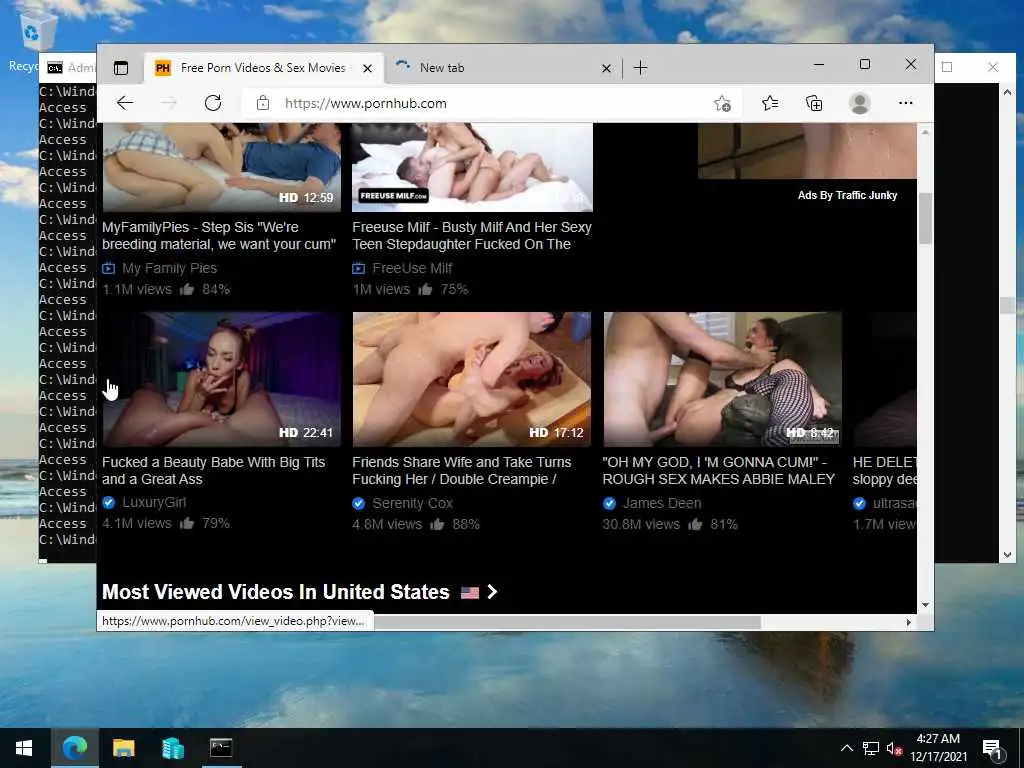Image resolution: width=1024 pixels, height=768 pixels.
Task: Click verified badge beside LuxuryGirl
Action: point(109,502)
